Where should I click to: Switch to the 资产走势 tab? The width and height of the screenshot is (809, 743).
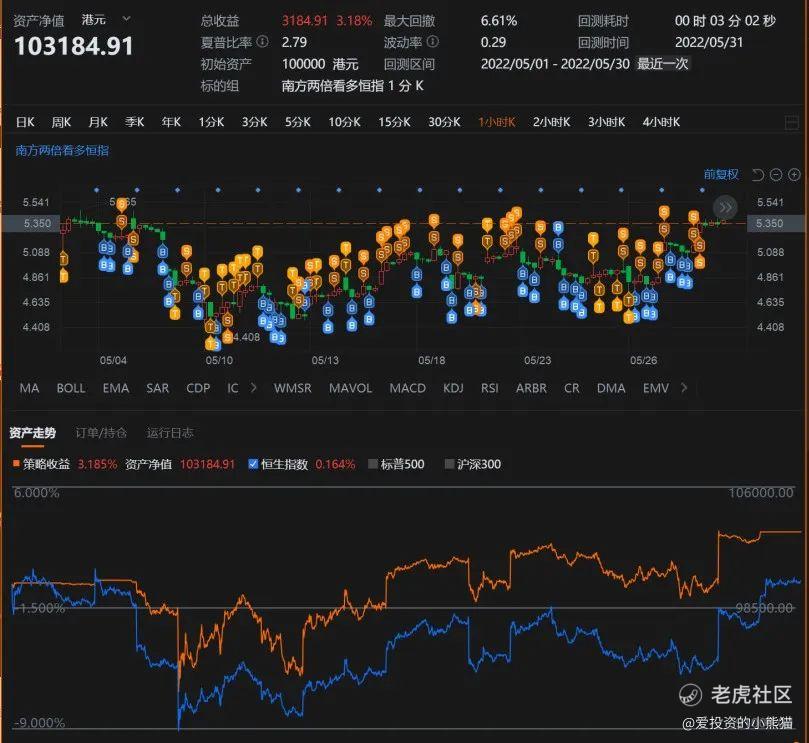coord(33,433)
